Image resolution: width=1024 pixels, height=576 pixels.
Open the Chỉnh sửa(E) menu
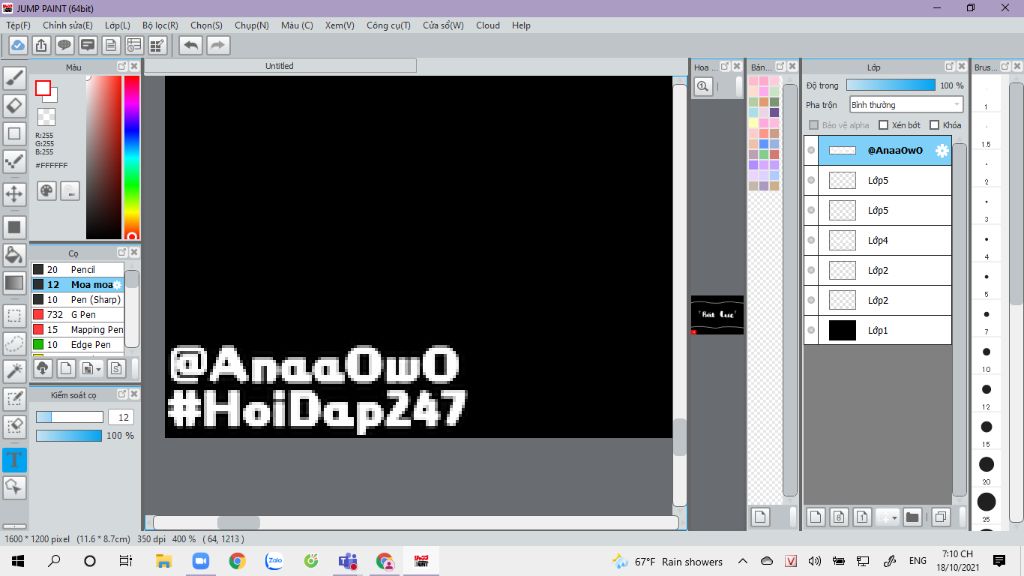click(68, 25)
